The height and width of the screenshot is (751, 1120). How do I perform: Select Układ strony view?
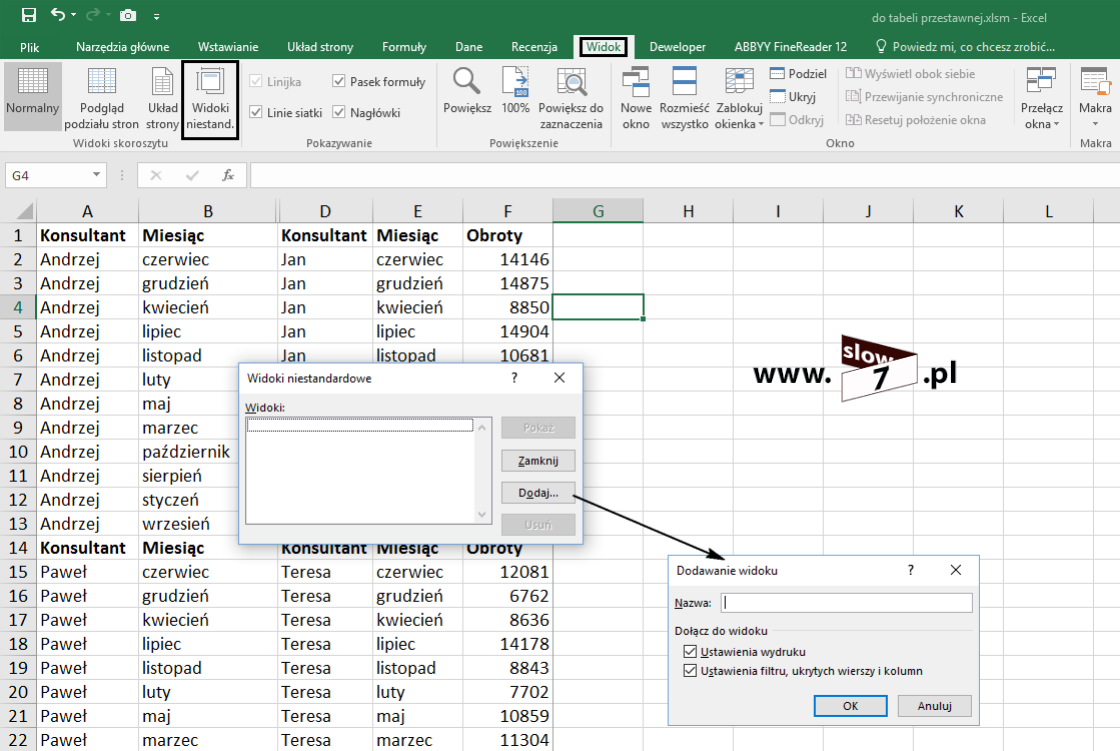pyautogui.click(x=162, y=96)
